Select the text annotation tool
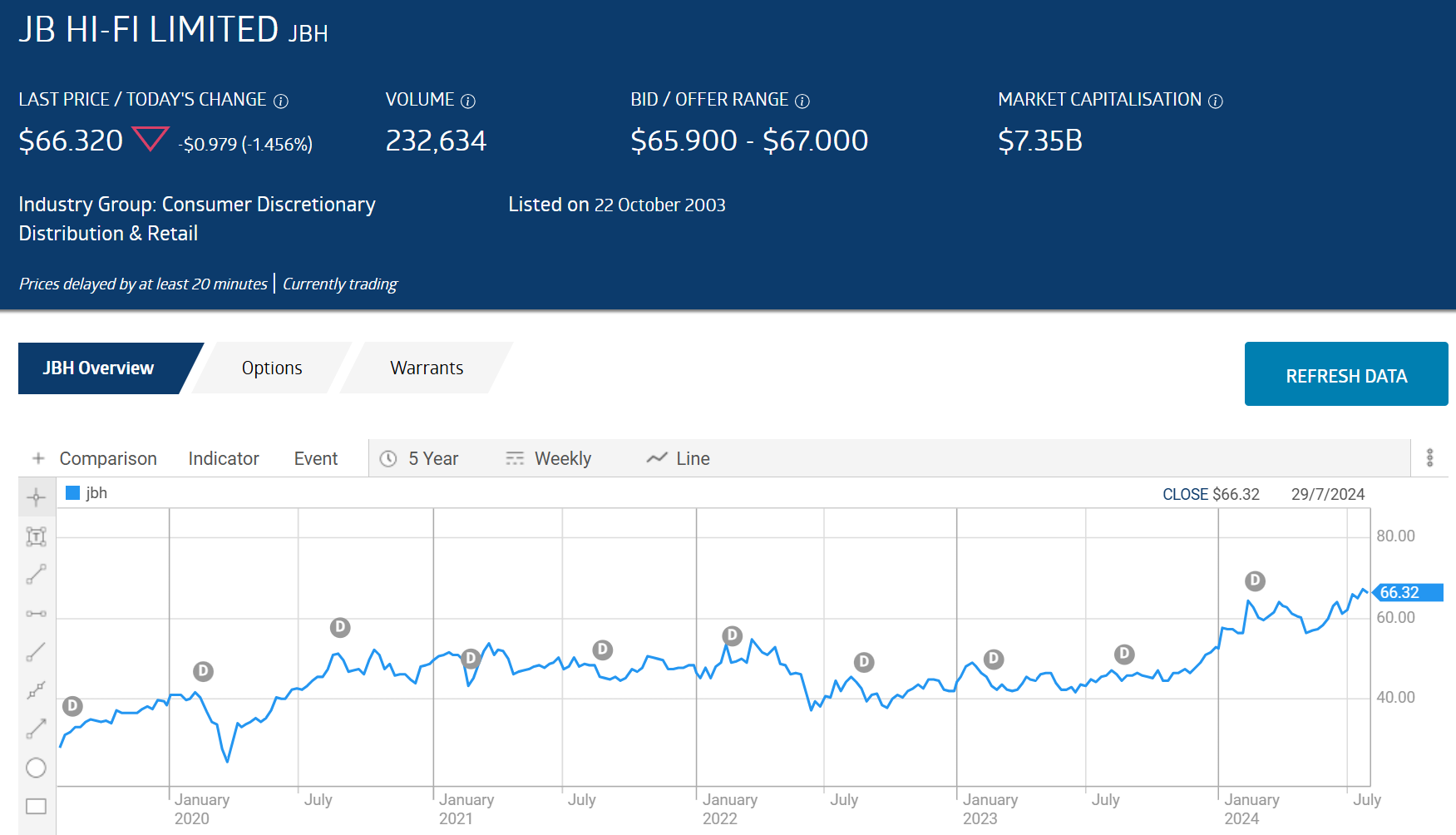The width and height of the screenshot is (1456, 835). (36, 536)
